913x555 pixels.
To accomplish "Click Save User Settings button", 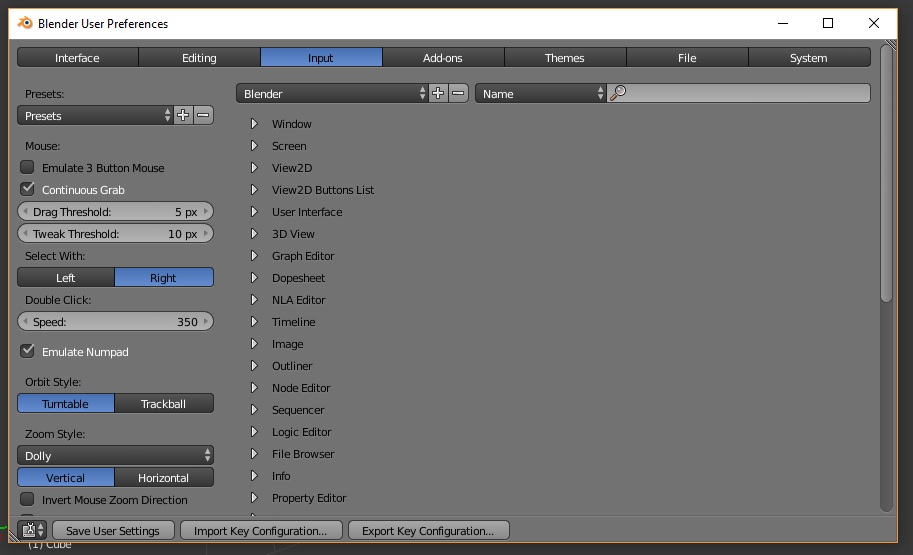I will click(114, 531).
